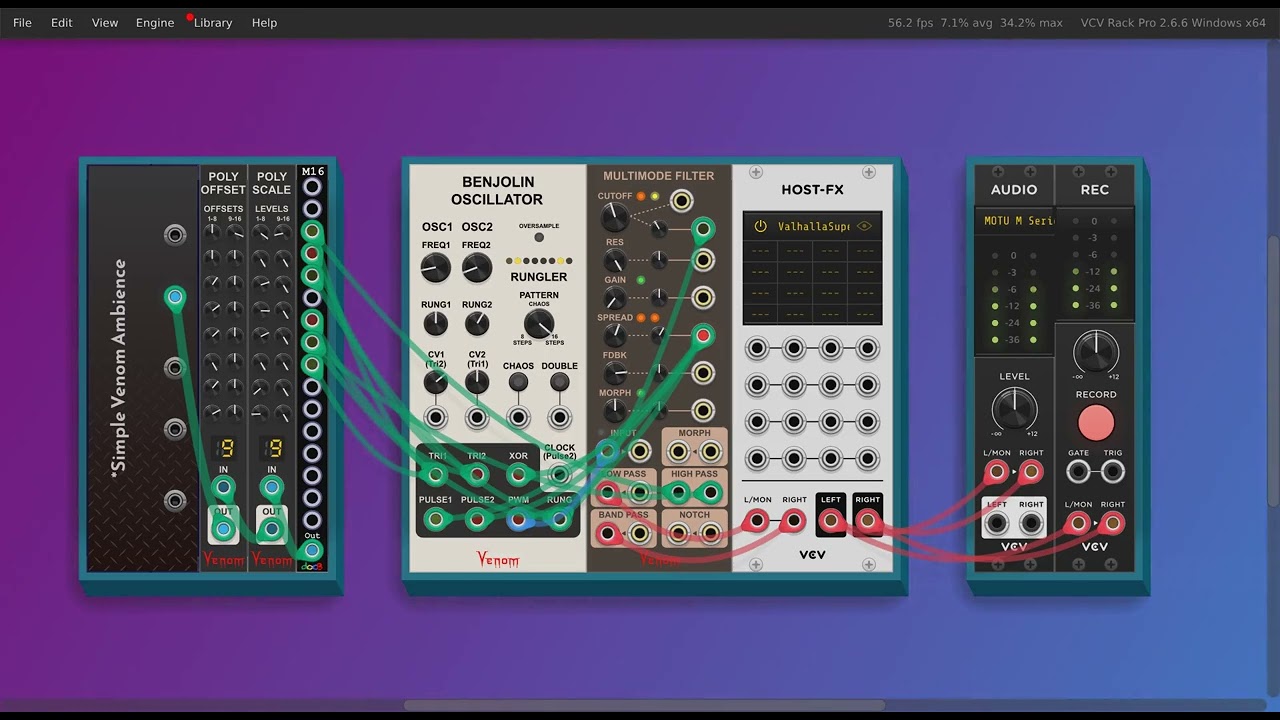The height and width of the screenshot is (720, 1280).
Task: Click the CLOCK (Pulse2) input jack
Action: coord(560,475)
